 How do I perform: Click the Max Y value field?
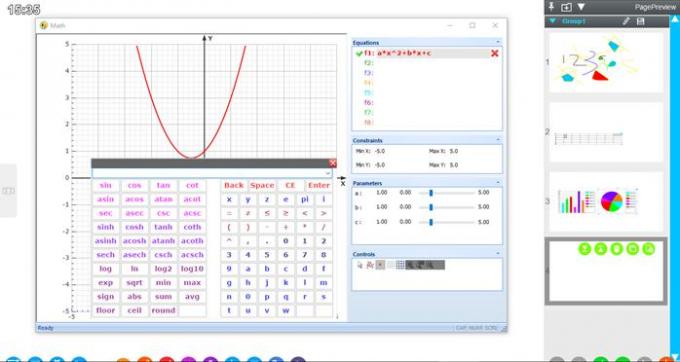[454, 165]
